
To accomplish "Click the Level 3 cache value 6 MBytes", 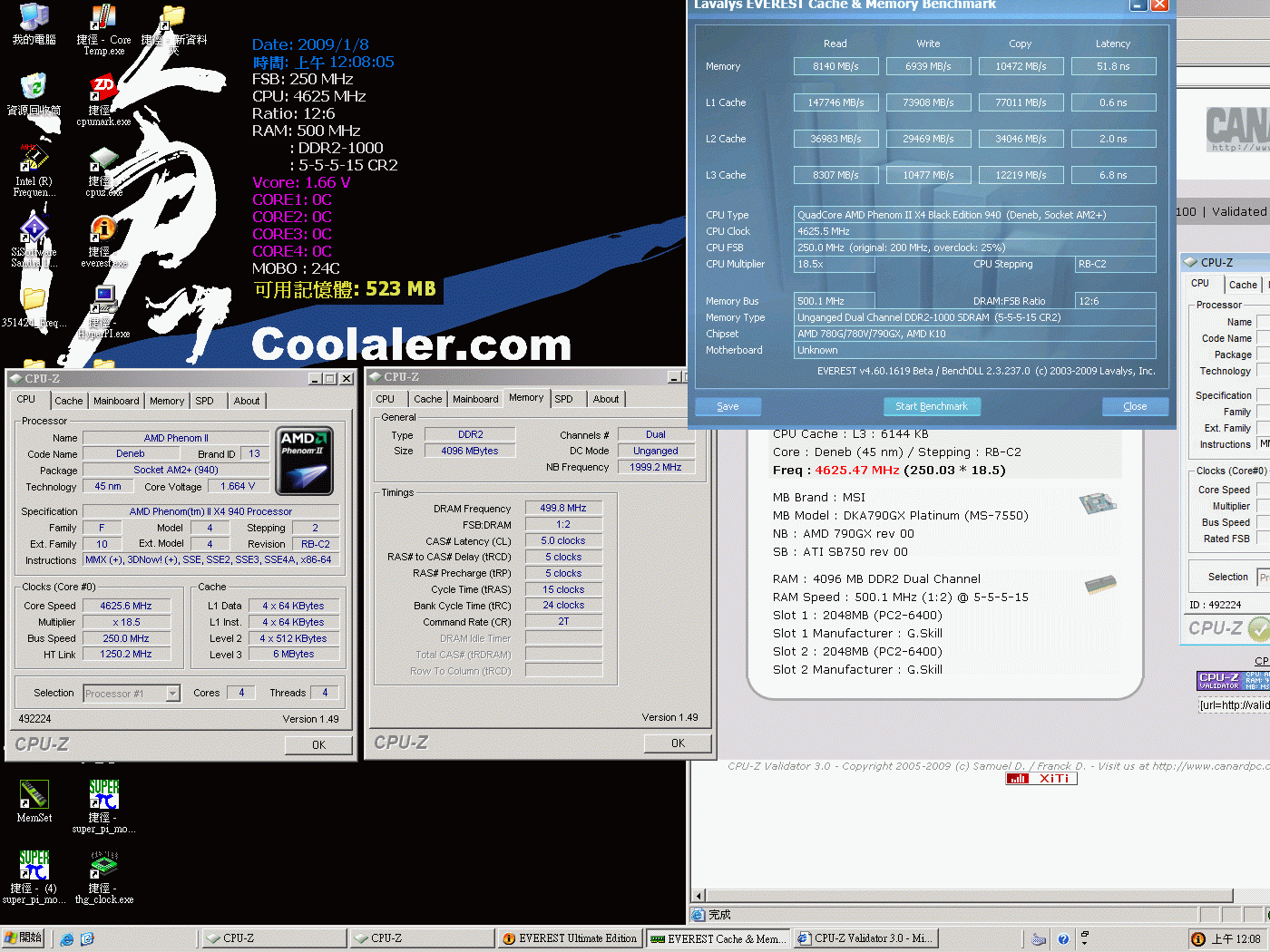I will click(x=294, y=654).
